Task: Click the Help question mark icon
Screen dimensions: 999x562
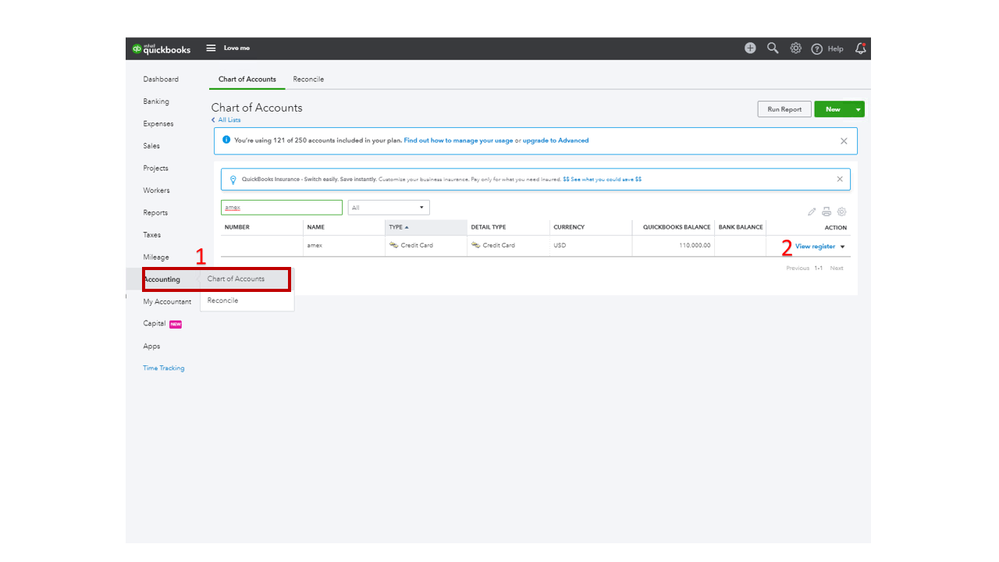Action: [x=817, y=49]
